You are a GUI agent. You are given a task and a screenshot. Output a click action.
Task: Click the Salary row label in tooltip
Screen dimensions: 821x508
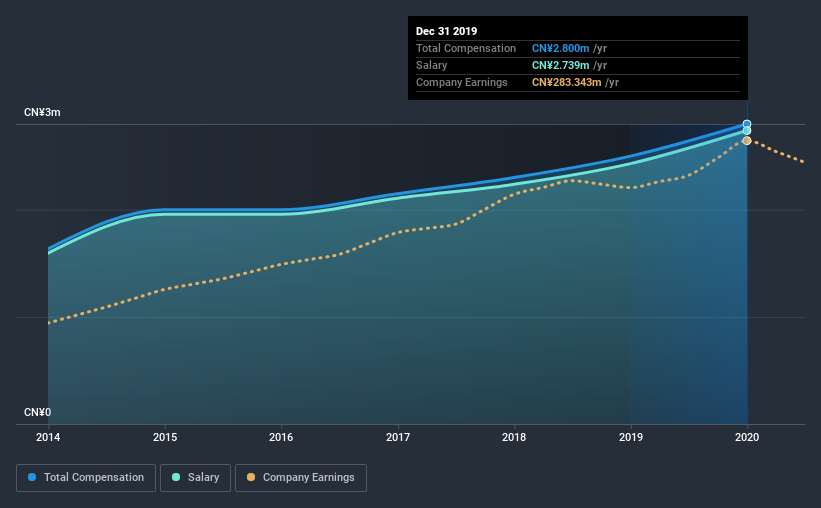pyautogui.click(x=431, y=65)
